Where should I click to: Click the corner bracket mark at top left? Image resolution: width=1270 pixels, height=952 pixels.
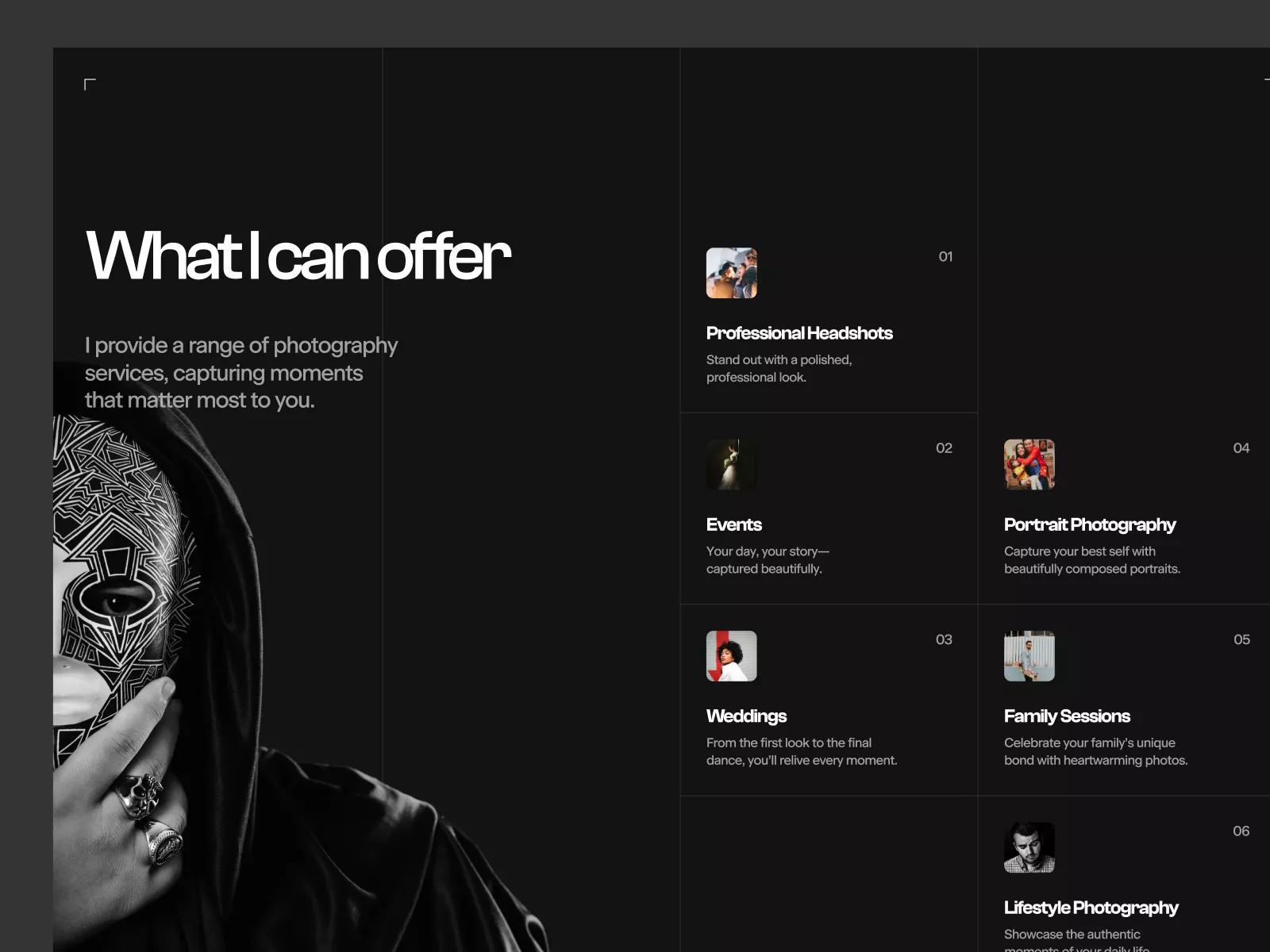pyautogui.click(x=90, y=84)
